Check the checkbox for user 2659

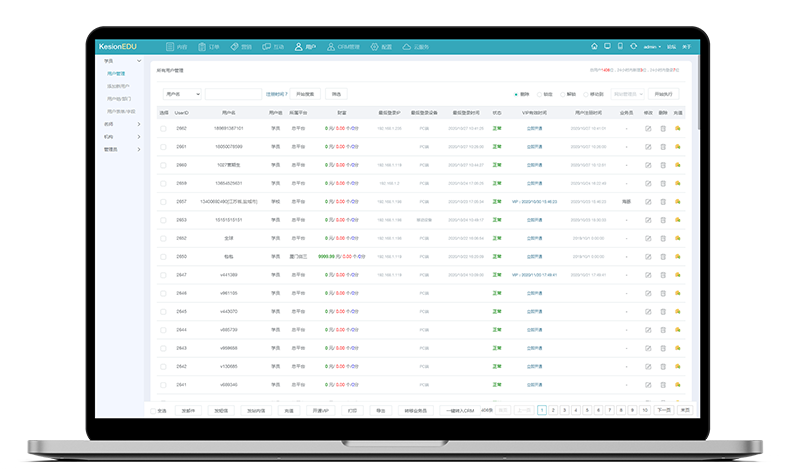click(164, 183)
